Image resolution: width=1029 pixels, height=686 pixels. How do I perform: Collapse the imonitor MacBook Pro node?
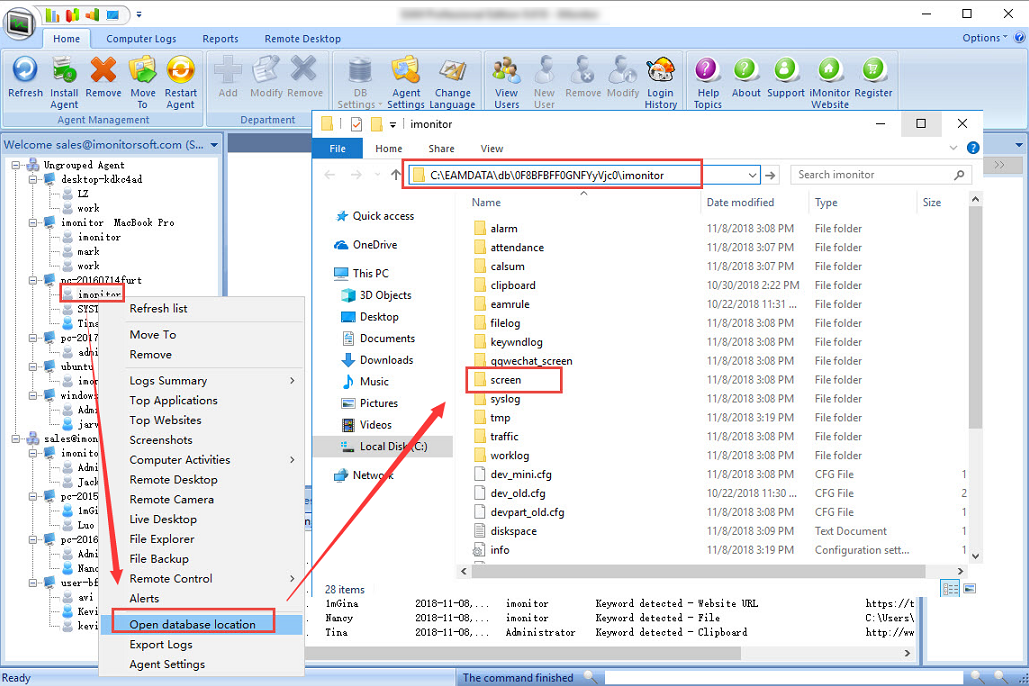(x=32, y=223)
